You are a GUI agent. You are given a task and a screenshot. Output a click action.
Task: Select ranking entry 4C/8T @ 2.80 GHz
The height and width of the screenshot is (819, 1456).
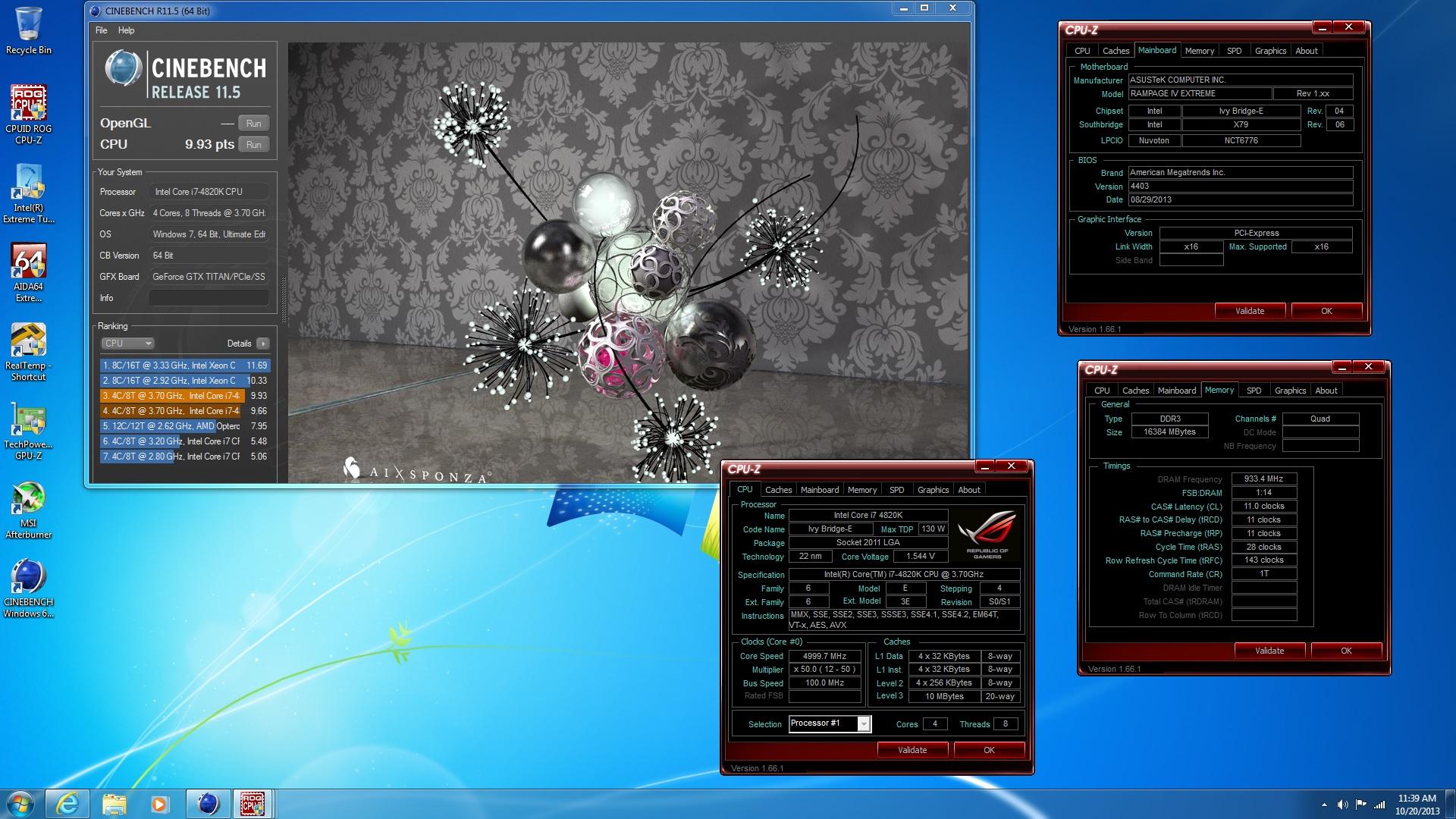[185, 457]
